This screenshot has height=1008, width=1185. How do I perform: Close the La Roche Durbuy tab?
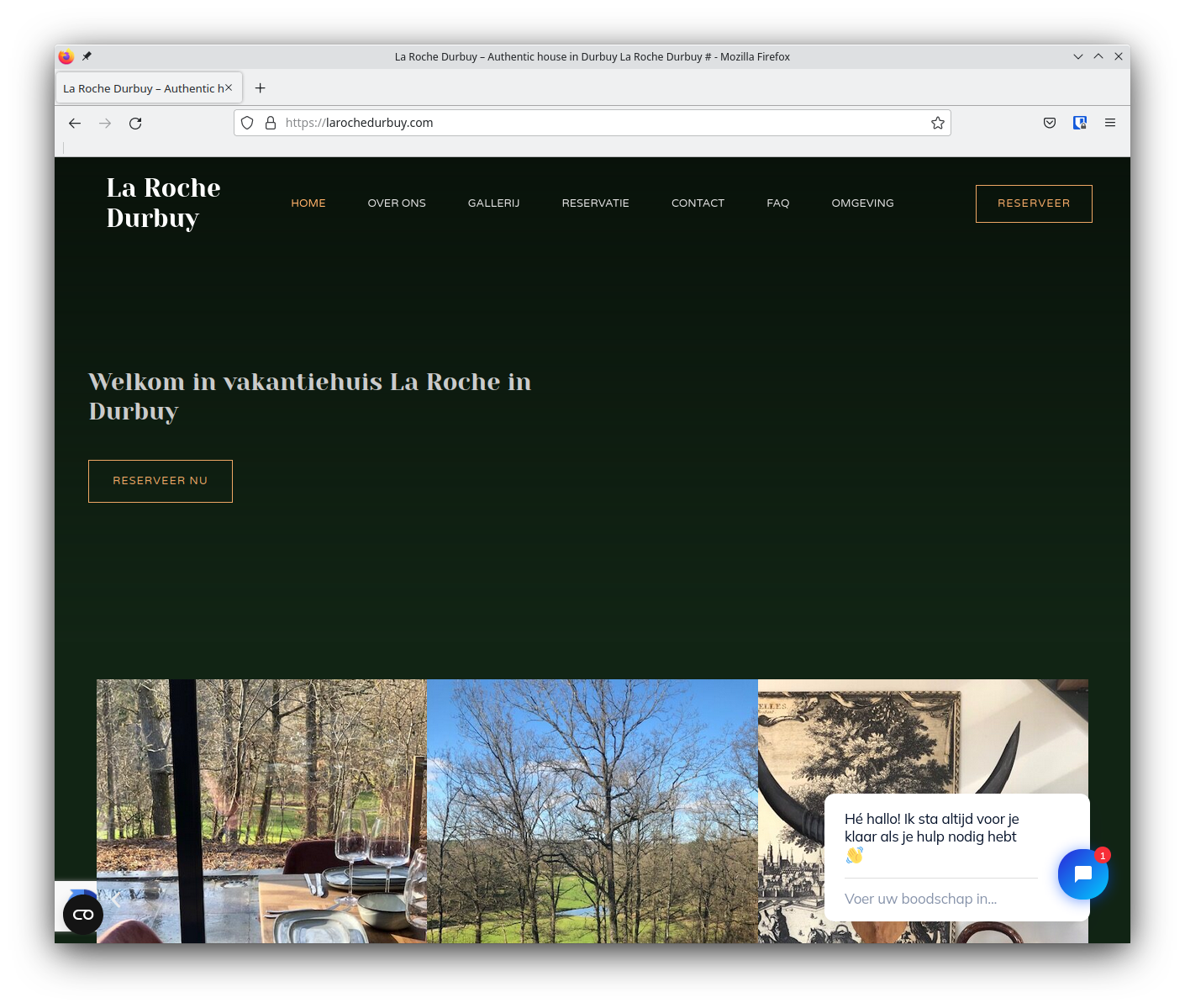pyautogui.click(x=229, y=87)
